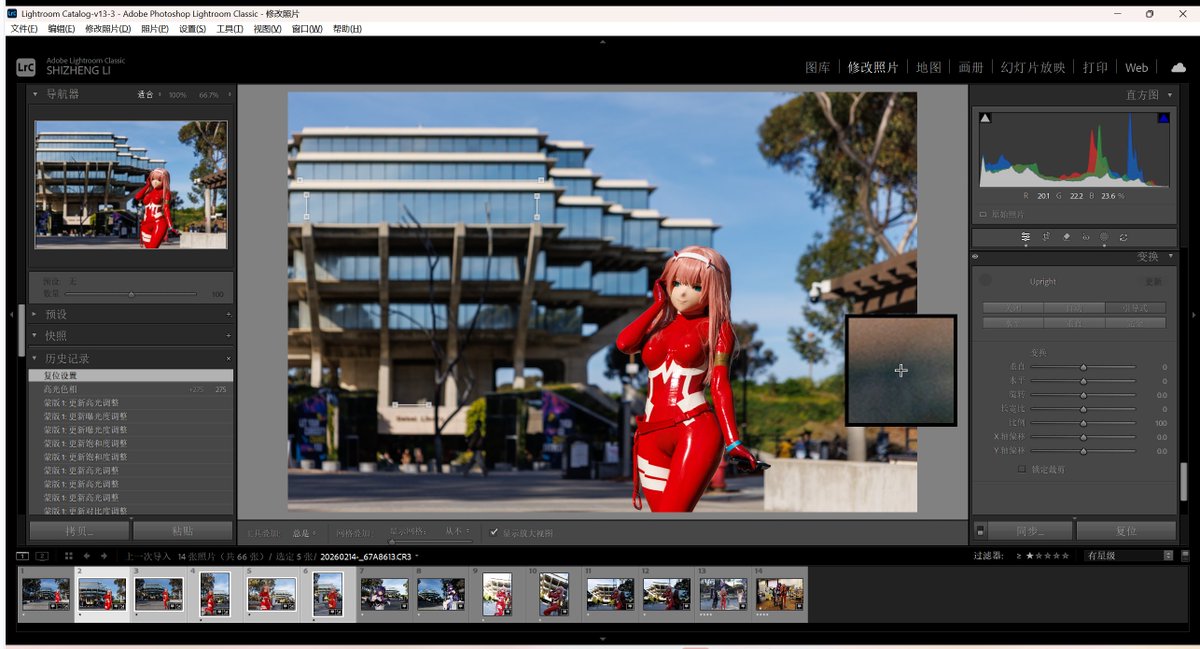
Task: Go forward with filmstrip right arrow
Action: tap(104, 555)
